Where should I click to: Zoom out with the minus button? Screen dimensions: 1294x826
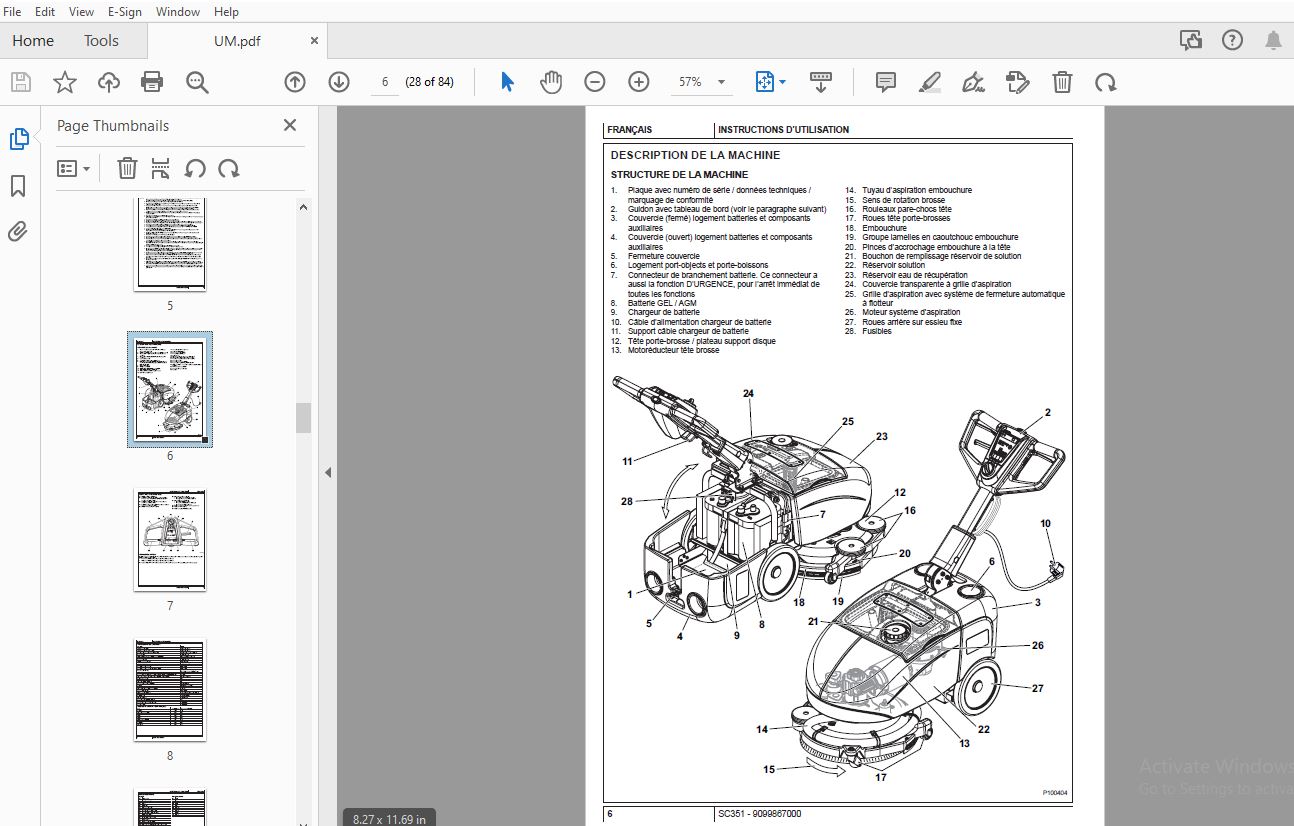point(595,83)
